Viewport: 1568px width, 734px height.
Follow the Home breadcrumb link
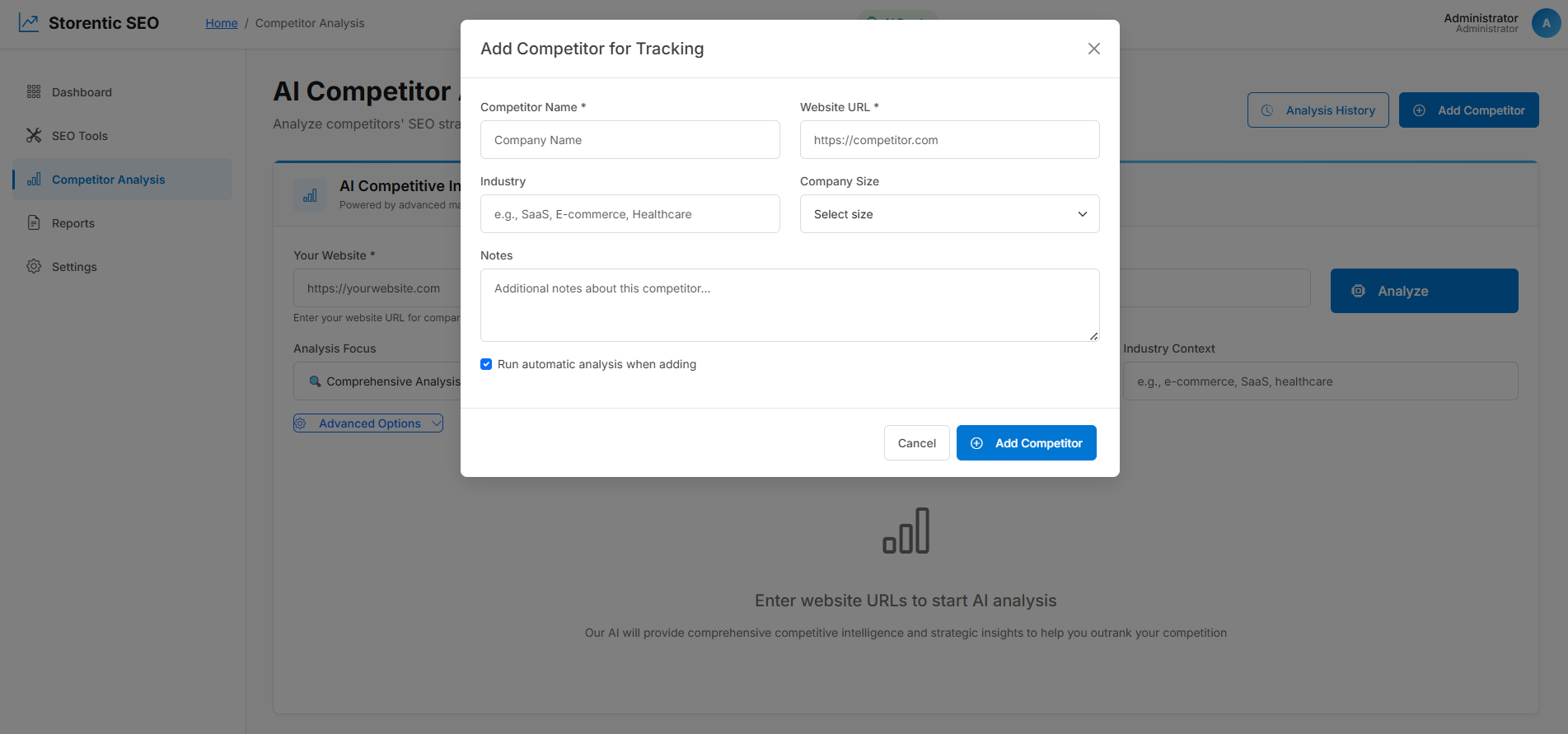click(x=222, y=23)
